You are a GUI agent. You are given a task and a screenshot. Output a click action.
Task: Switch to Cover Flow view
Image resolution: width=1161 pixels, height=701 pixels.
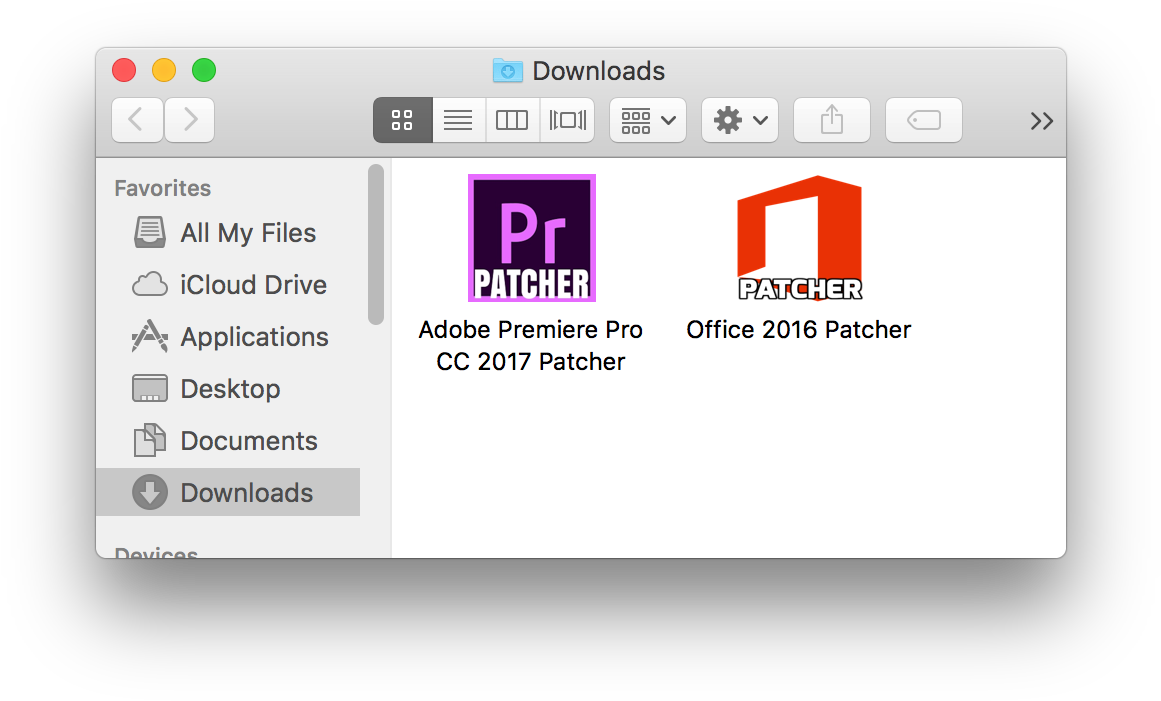[567, 121]
